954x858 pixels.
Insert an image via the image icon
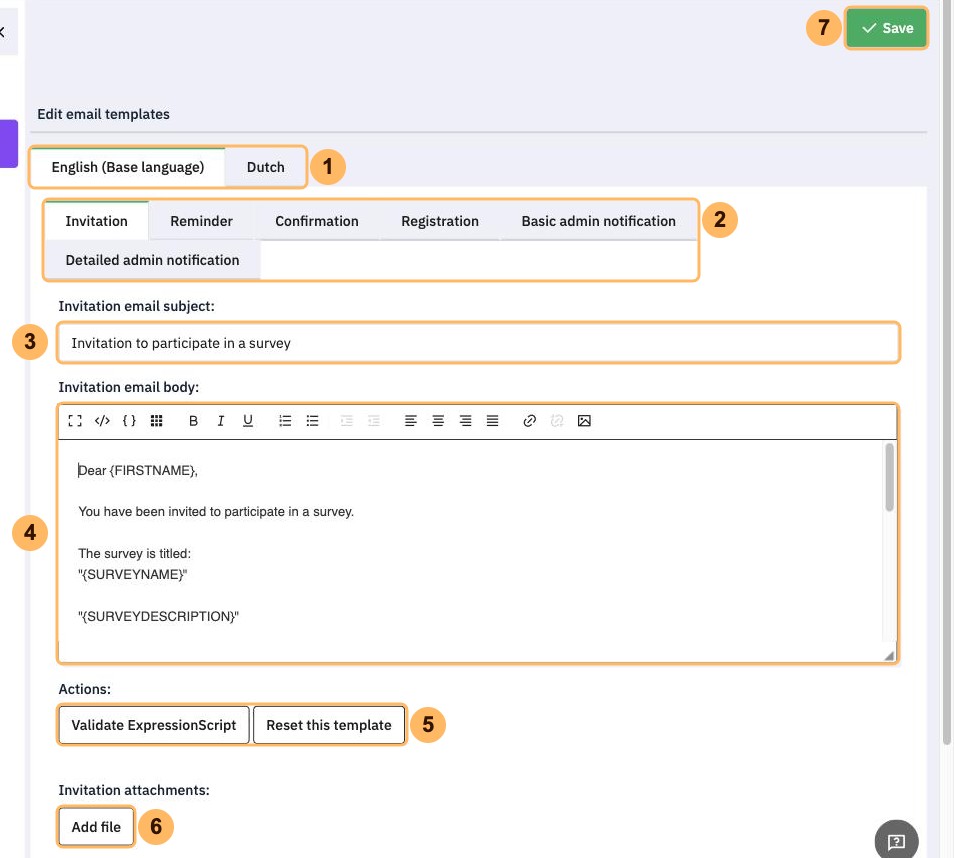[x=584, y=420]
